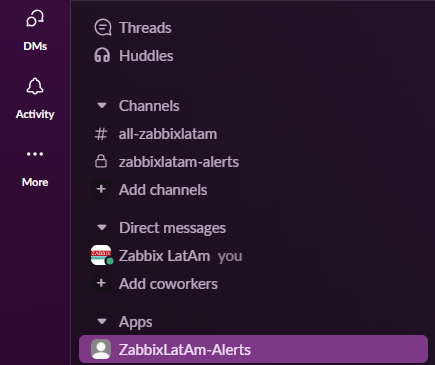
Task: Click the plus icon for Add channels
Action: pos(101,189)
